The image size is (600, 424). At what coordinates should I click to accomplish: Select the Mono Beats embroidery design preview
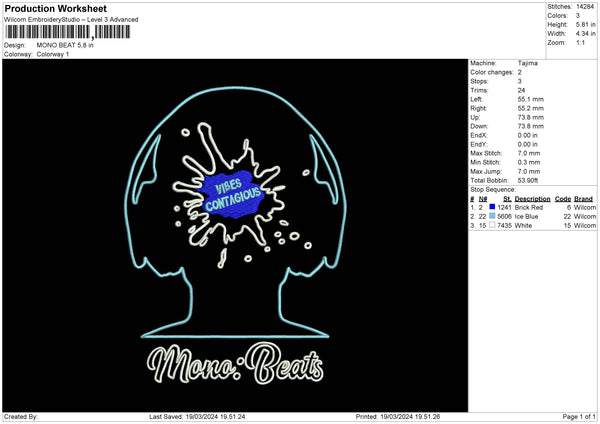[x=235, y=235]
